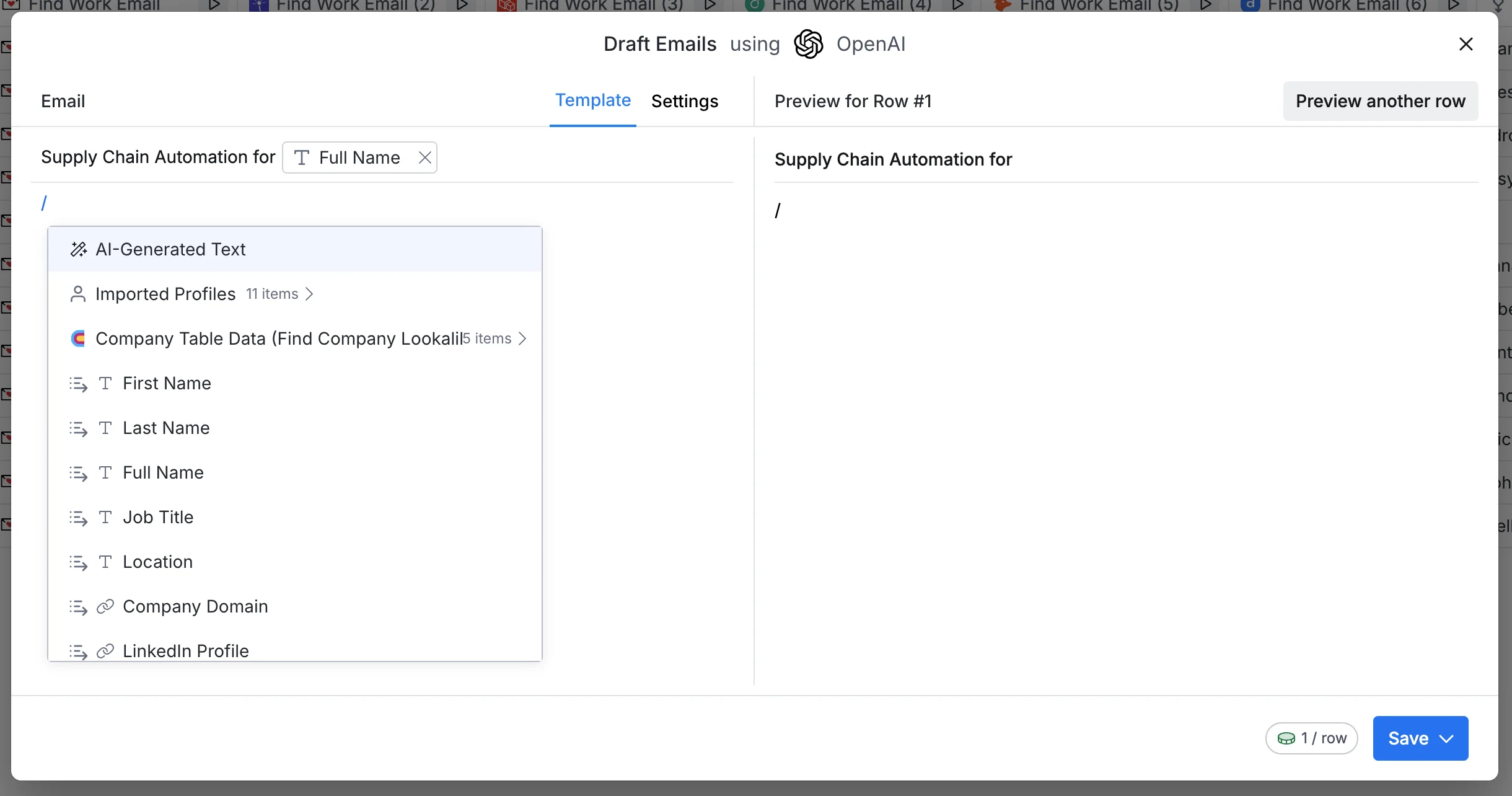Expand the Company Table Data 5 items chevron
This screenshot has width=1512, height=796.
(x=522, y=338)
